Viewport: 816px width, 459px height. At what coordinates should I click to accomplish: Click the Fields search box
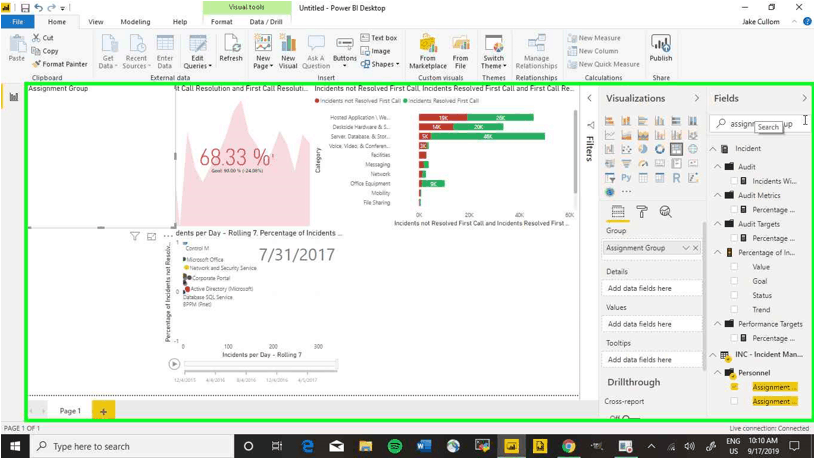[x=760, y=124]
